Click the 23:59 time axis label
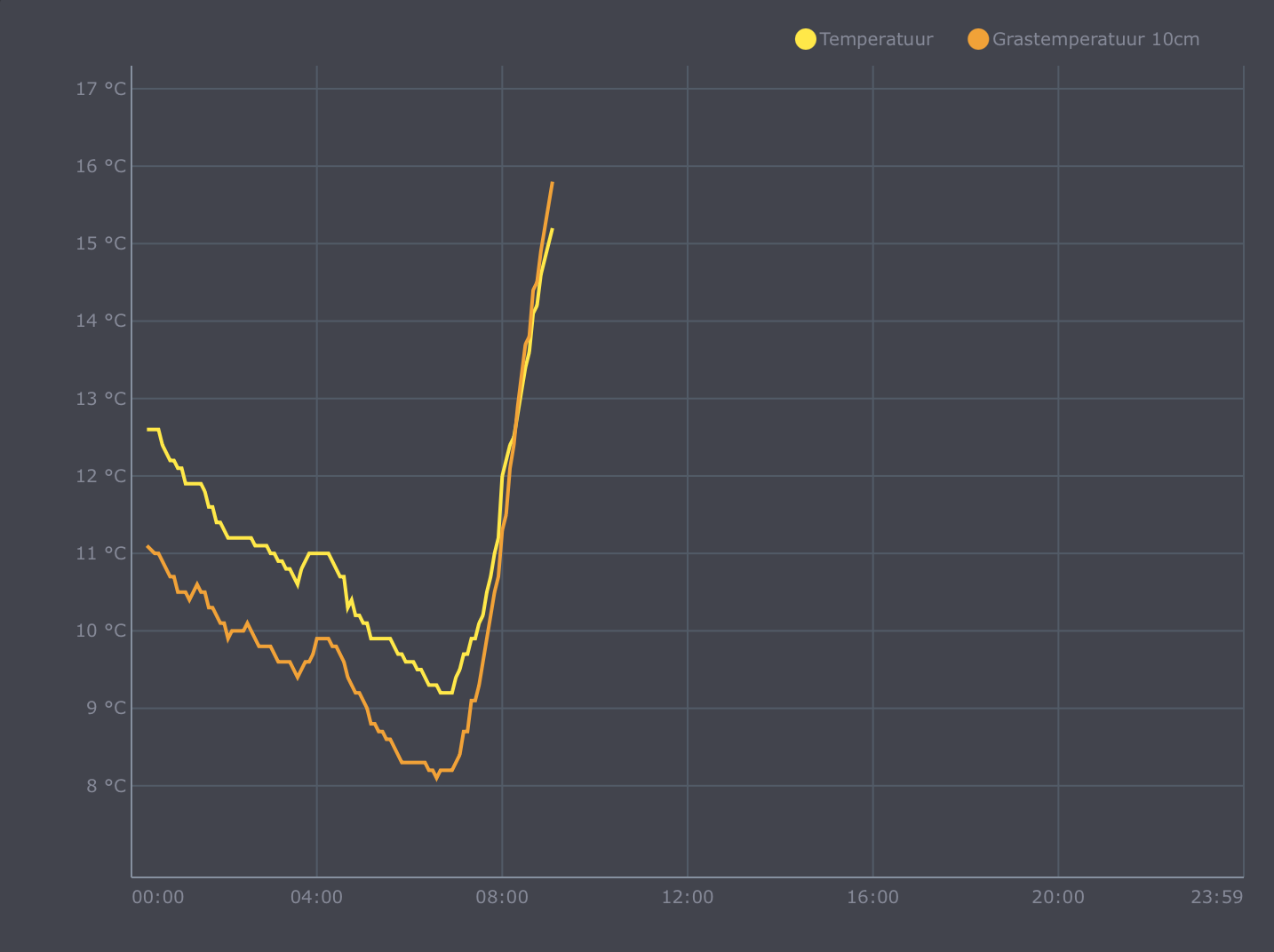This screenshot has height=952, width=1274. point(1217,897)
